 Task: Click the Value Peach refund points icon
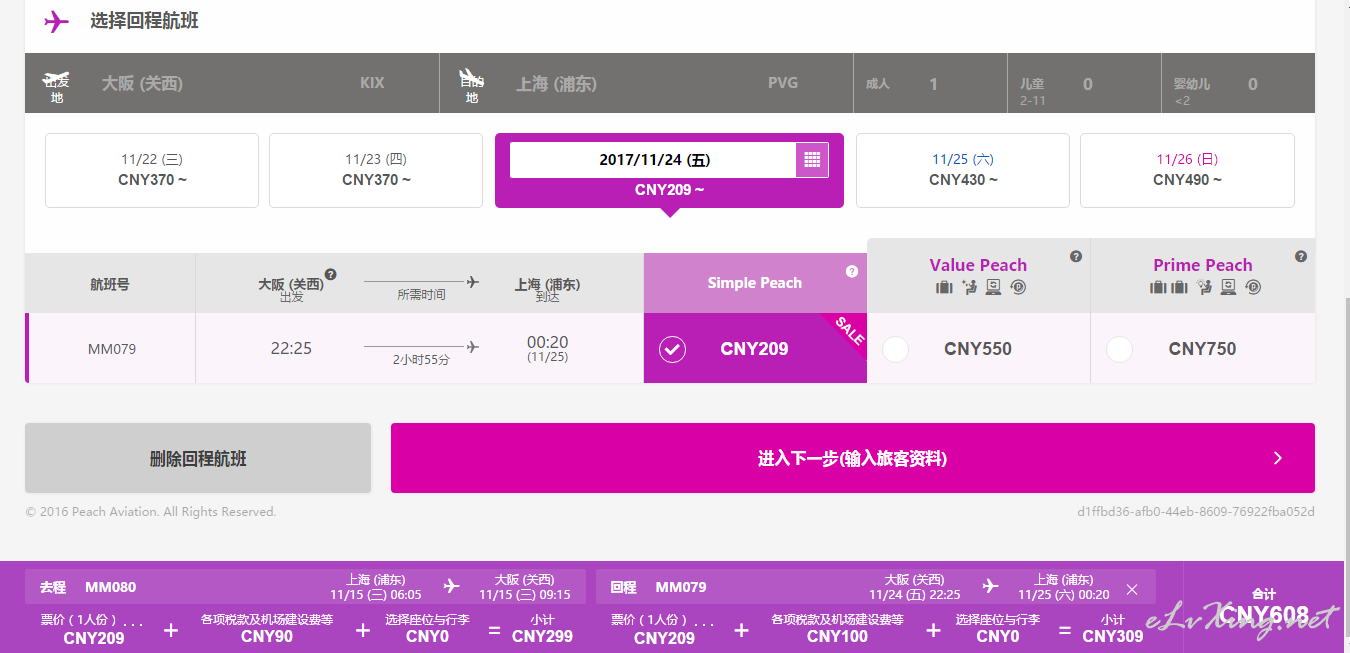(1018, 288)
